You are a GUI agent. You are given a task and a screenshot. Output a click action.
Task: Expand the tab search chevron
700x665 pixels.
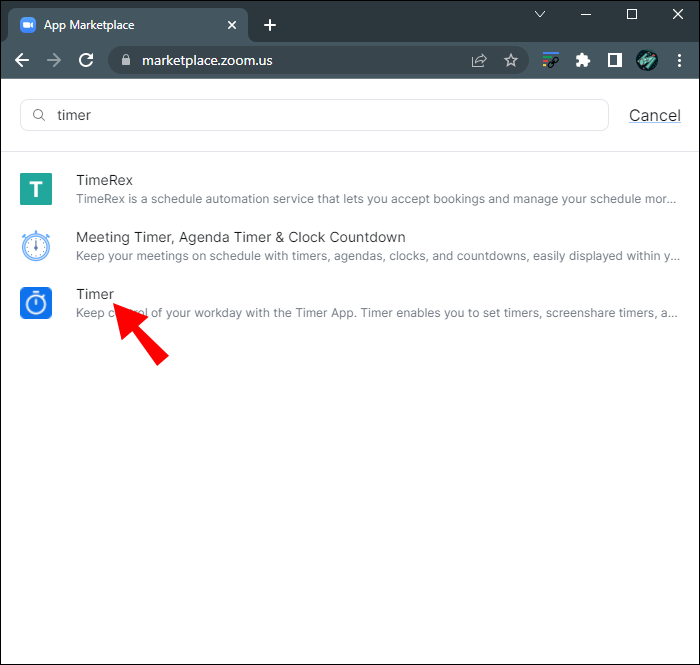click(540, 14)
